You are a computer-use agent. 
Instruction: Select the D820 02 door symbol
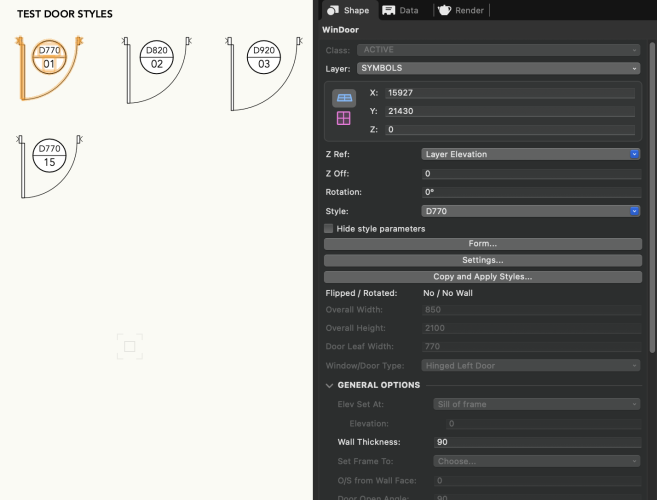pyautogui.click(x=156, y=57)
